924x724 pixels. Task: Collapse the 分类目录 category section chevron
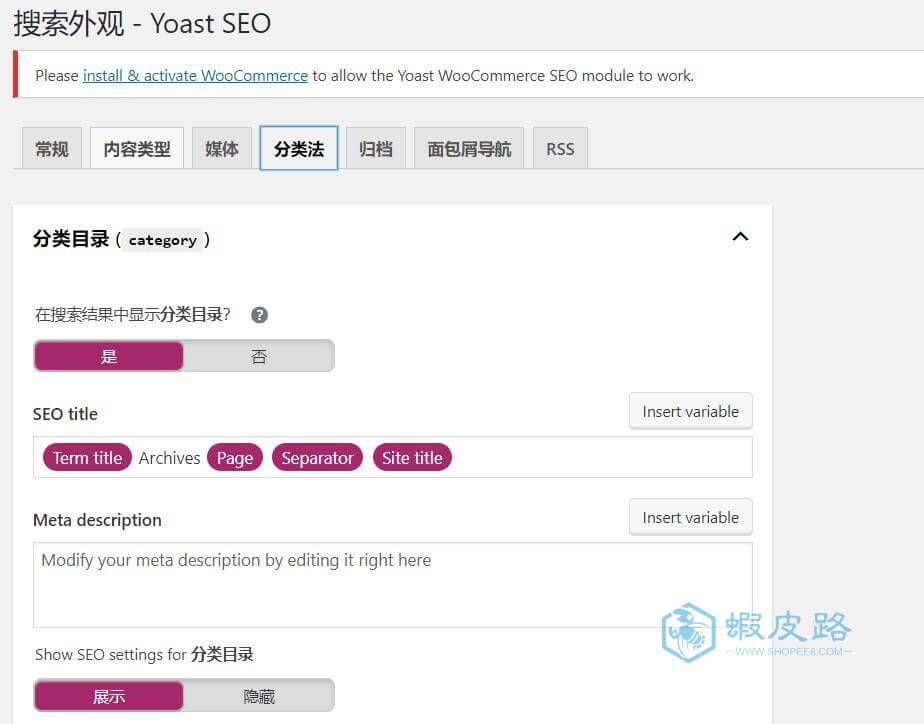[740, 237]
